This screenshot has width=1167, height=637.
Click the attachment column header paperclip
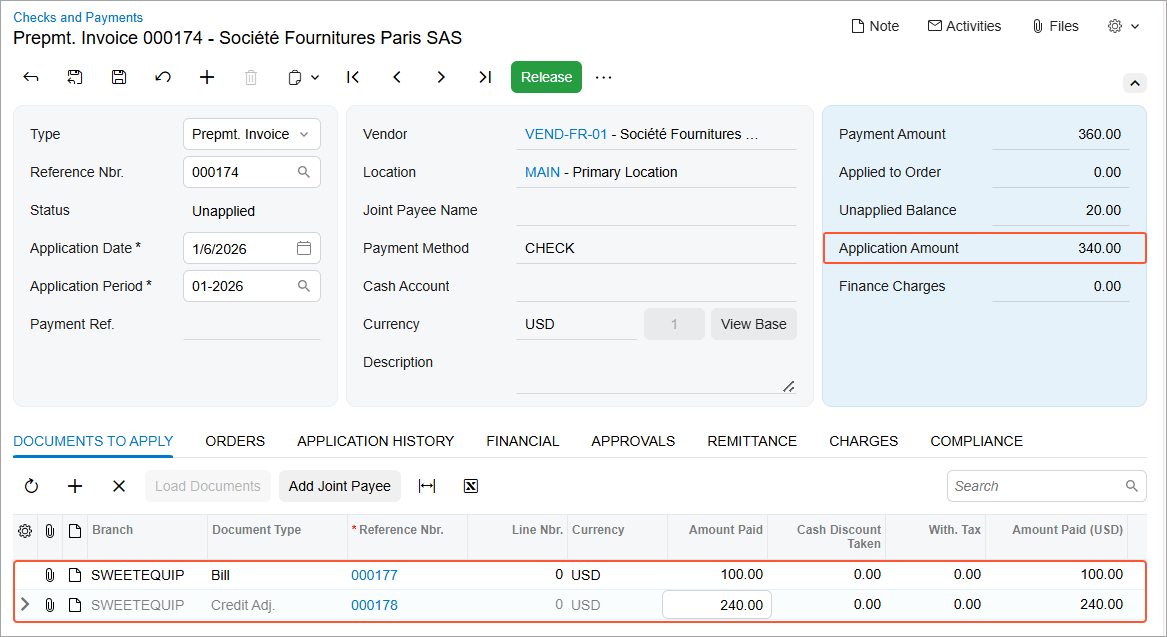point(50,531)
